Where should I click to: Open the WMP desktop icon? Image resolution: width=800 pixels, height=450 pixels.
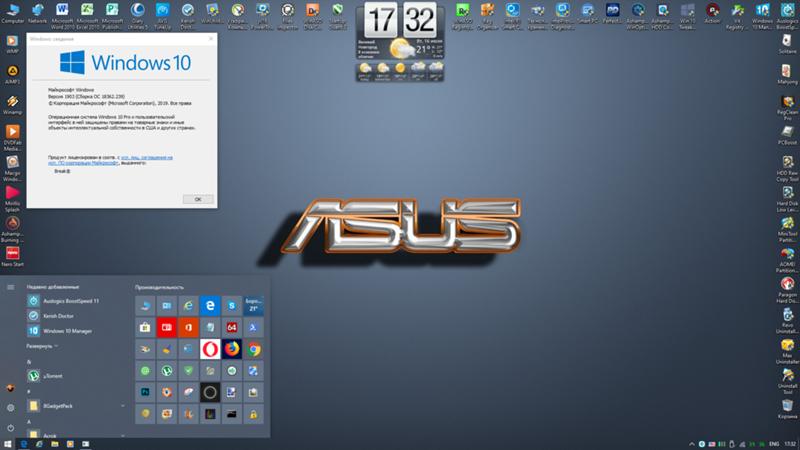12,44
